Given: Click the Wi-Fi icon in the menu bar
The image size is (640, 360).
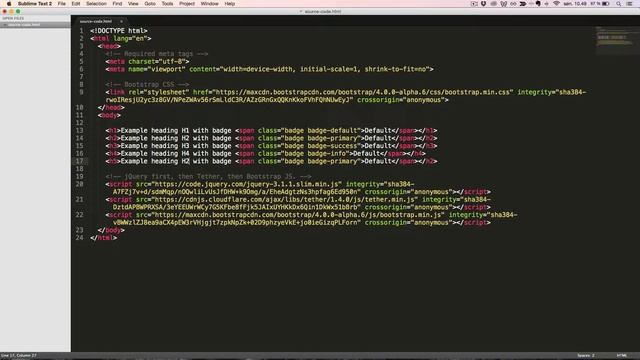Looking at the screenshot, I should 556,4.
